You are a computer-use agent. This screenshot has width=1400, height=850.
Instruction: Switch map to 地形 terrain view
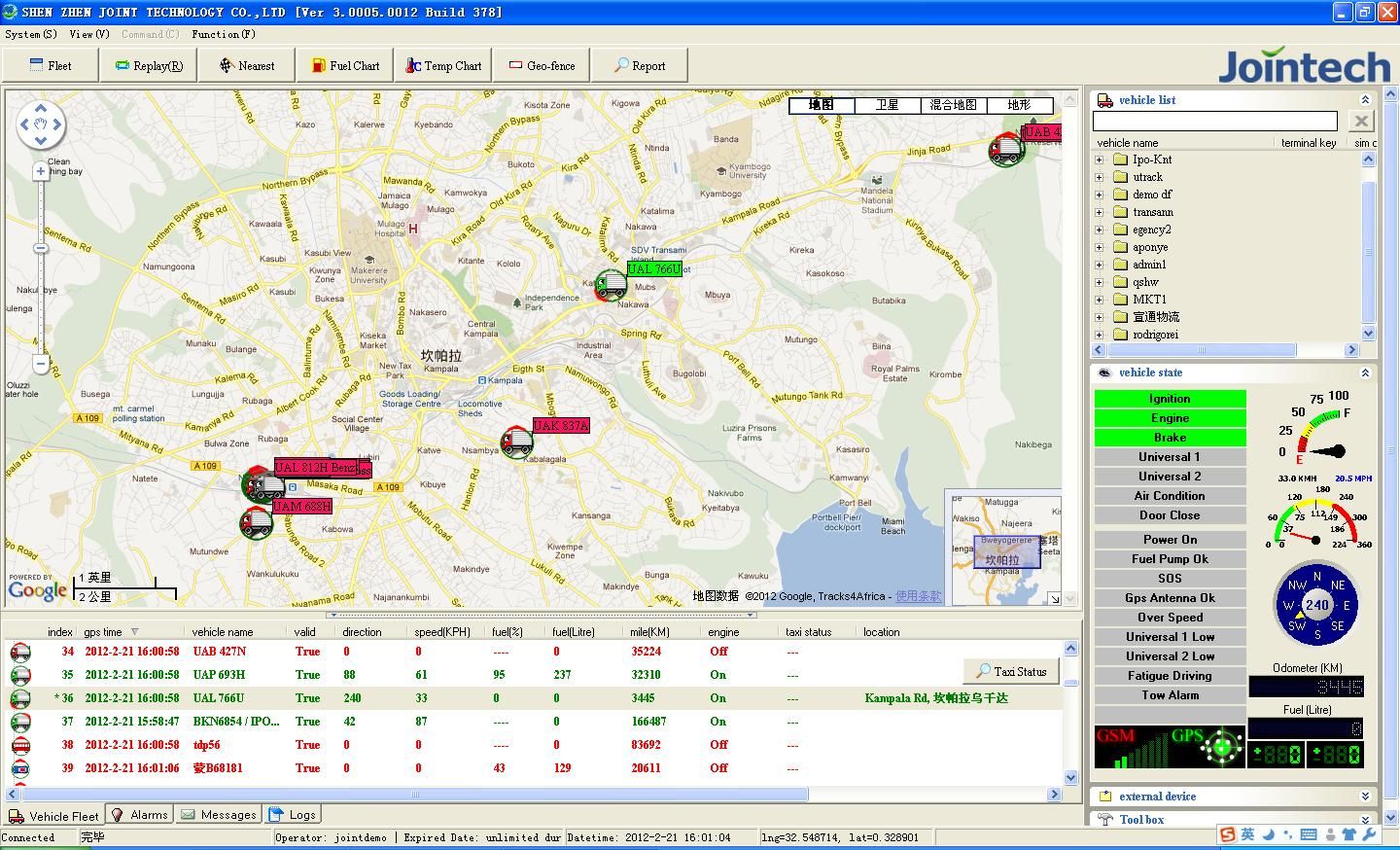[x=1020, y=105]
